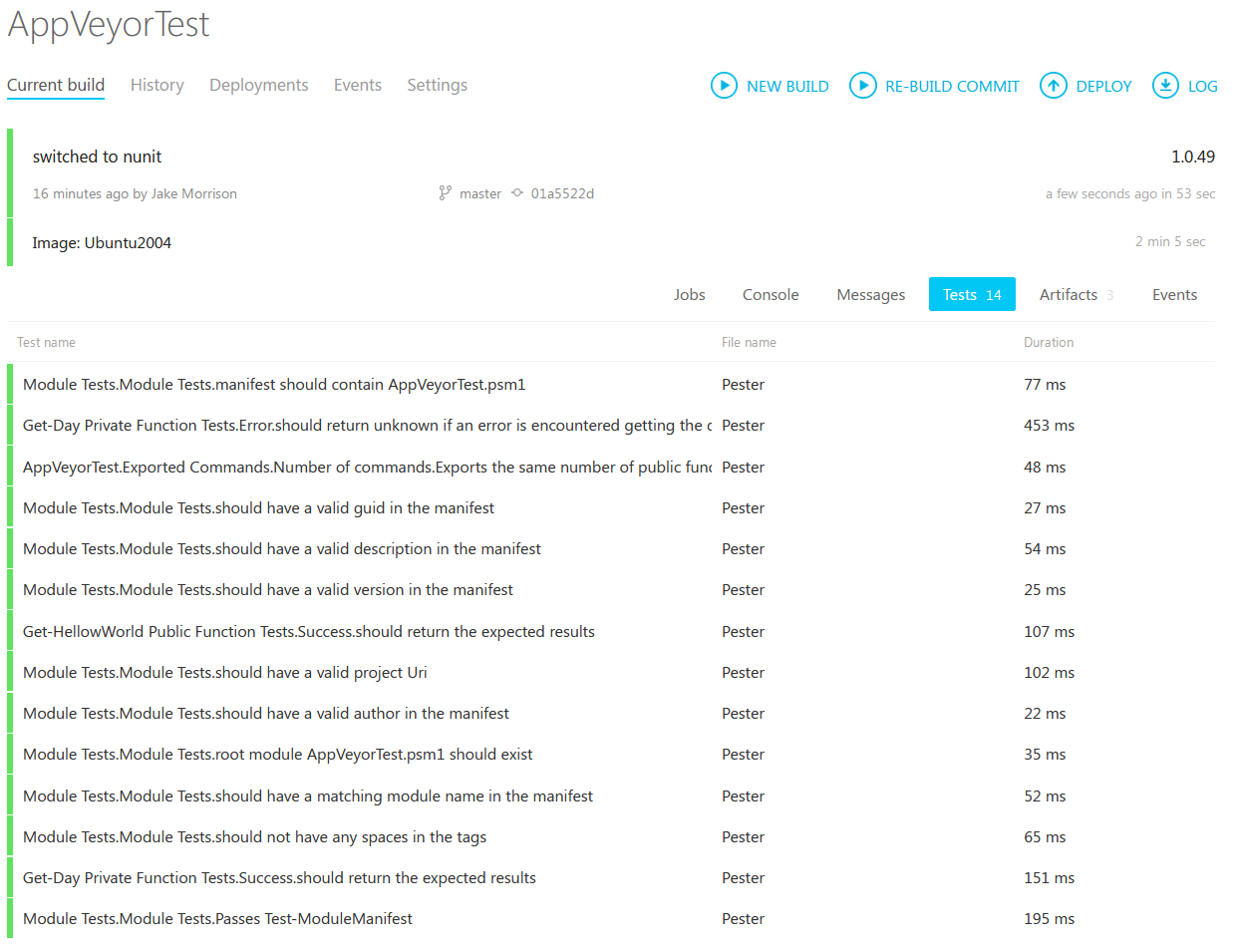Open commit 01a5522d
Image resolution: width=1243 pixels, height=952 pixels.
pos(562,193)
